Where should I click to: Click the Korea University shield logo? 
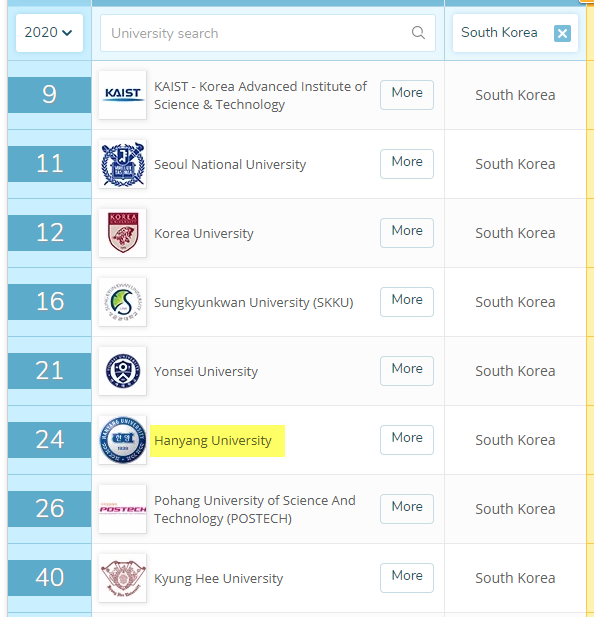tap(122, 233)
